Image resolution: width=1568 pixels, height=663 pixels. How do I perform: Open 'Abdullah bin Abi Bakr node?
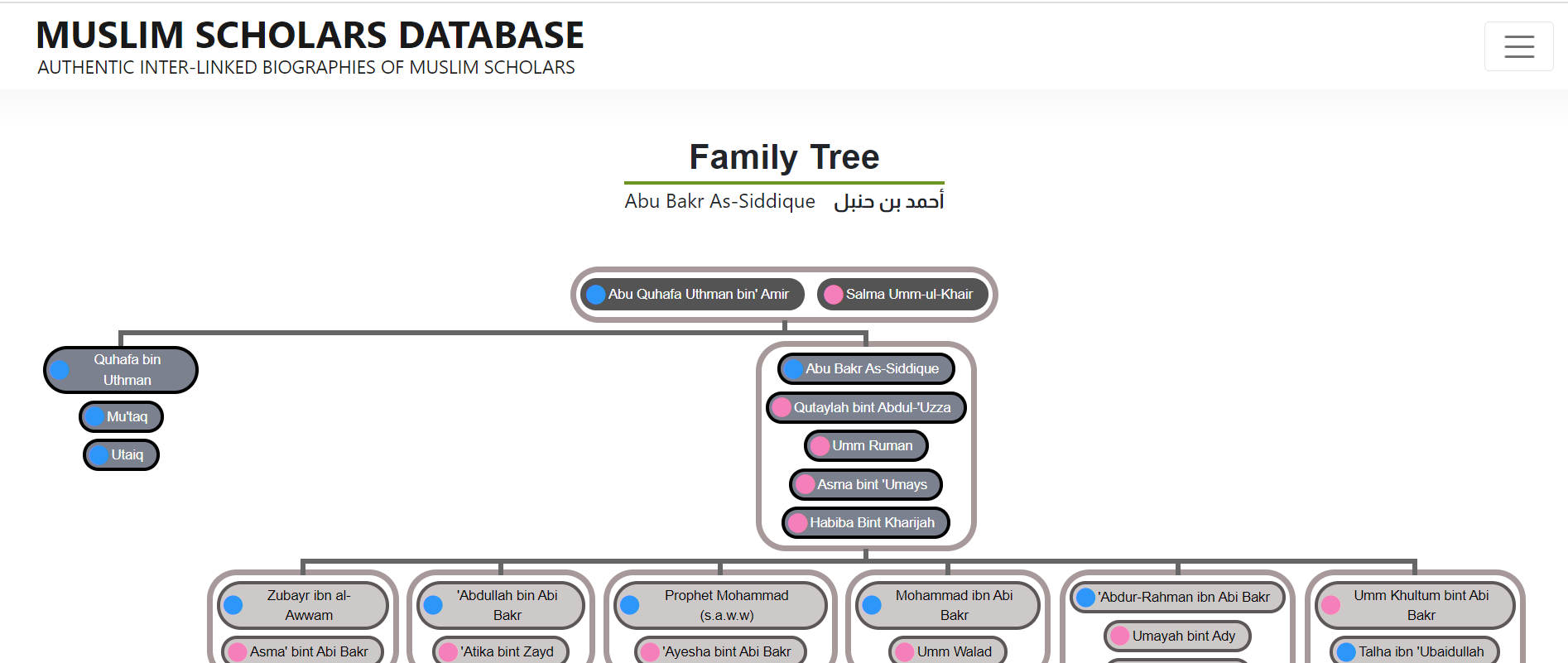pos(501,605)
